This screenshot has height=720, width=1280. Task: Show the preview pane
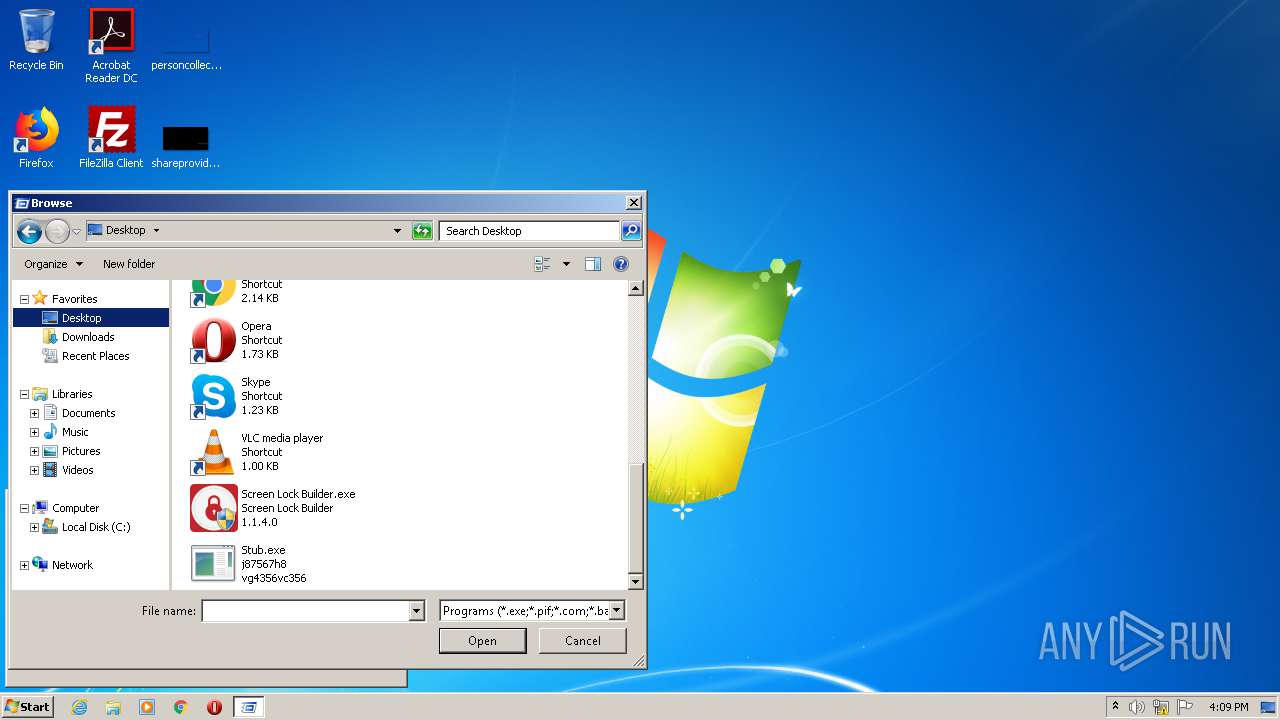[593, 264]
